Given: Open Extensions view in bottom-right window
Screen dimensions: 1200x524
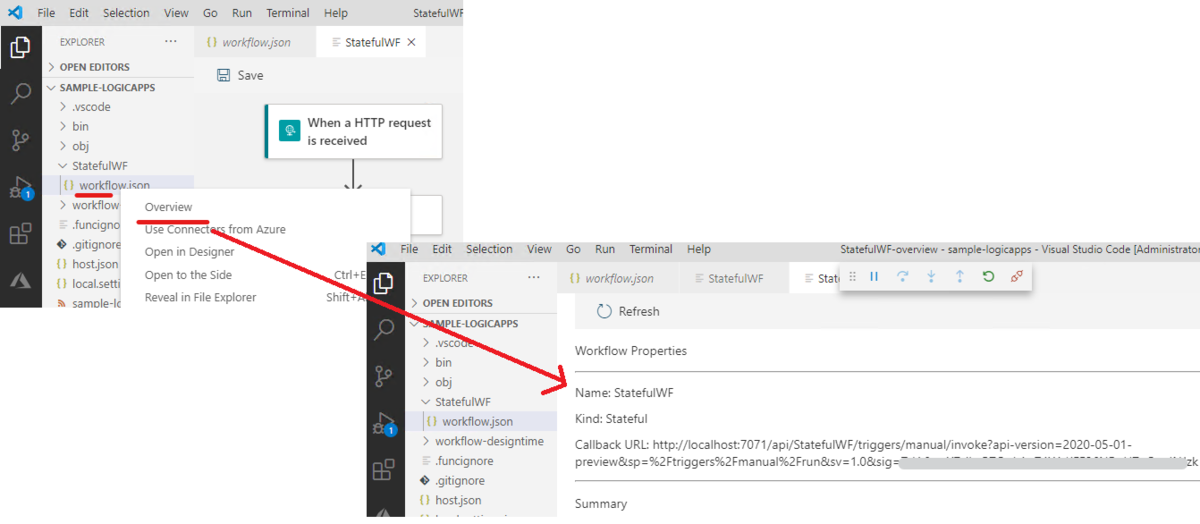Looking at the screenshot, I should [383, 470].
